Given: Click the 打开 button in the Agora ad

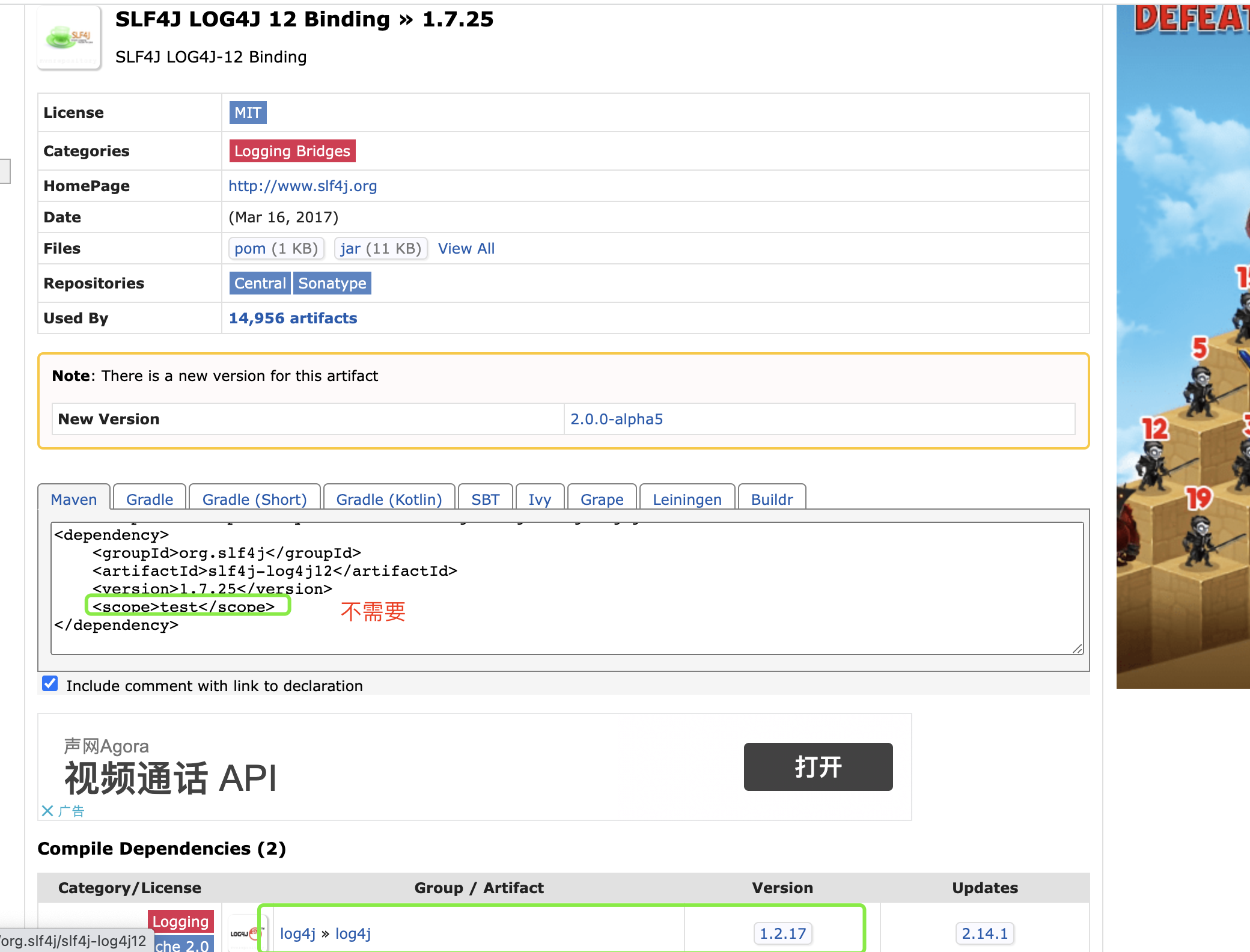Looking at the screenshot, I should 818,767.
